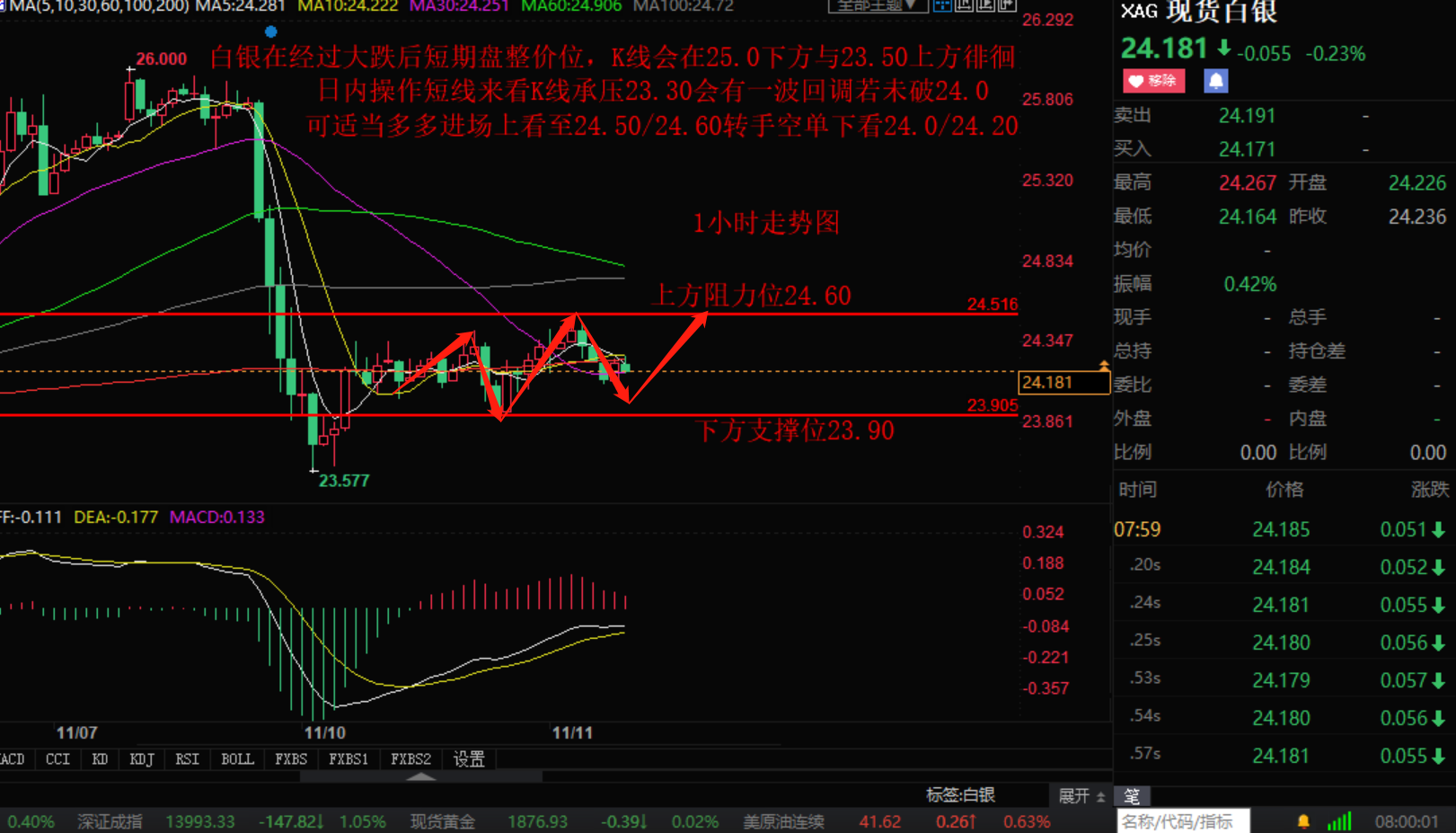Select the FXBS1 indicator tab
Screen dimensions: 1456x833
(x=349, y=759)
